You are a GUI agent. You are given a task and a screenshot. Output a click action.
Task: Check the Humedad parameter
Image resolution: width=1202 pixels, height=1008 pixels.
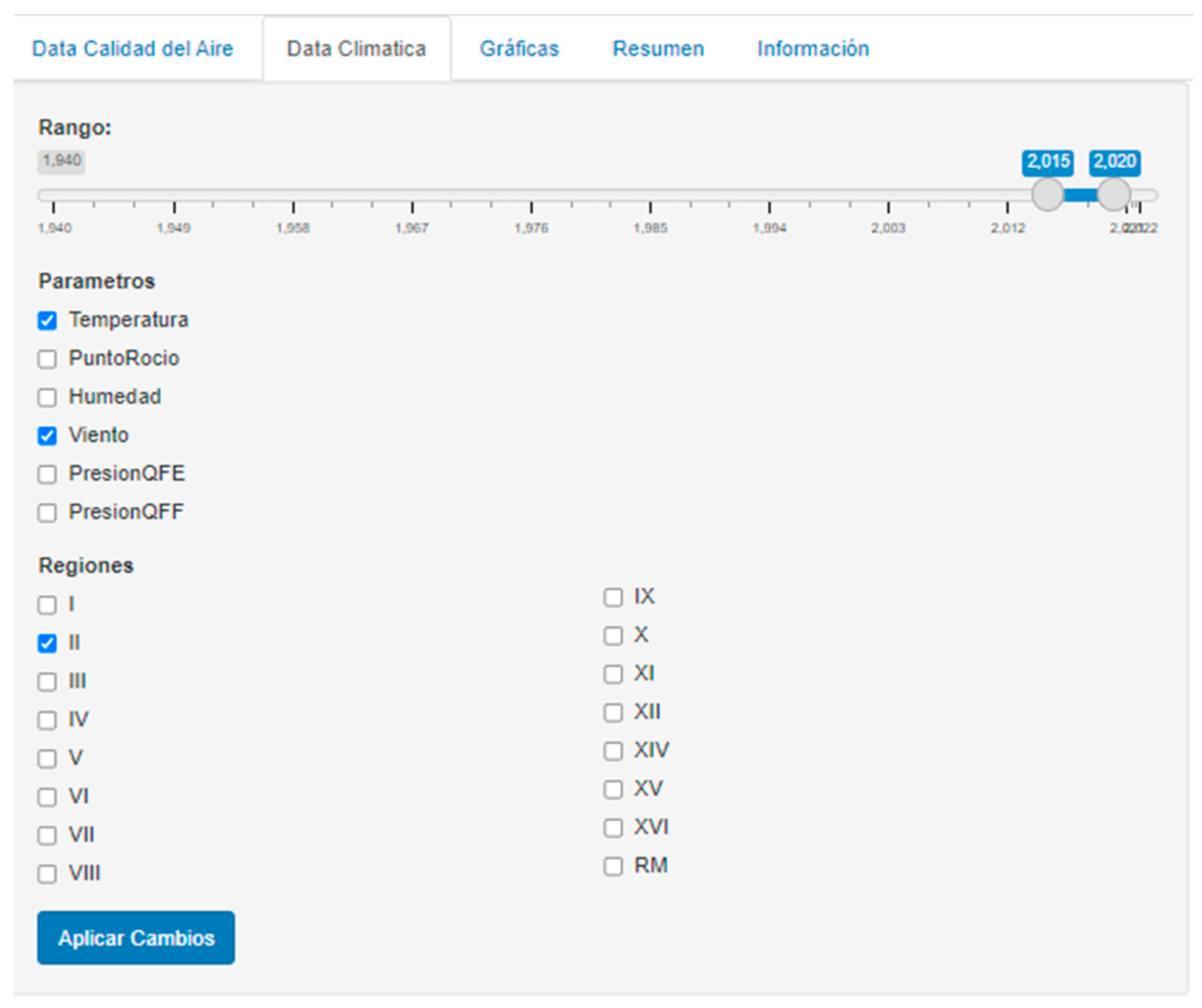(47, 398)
